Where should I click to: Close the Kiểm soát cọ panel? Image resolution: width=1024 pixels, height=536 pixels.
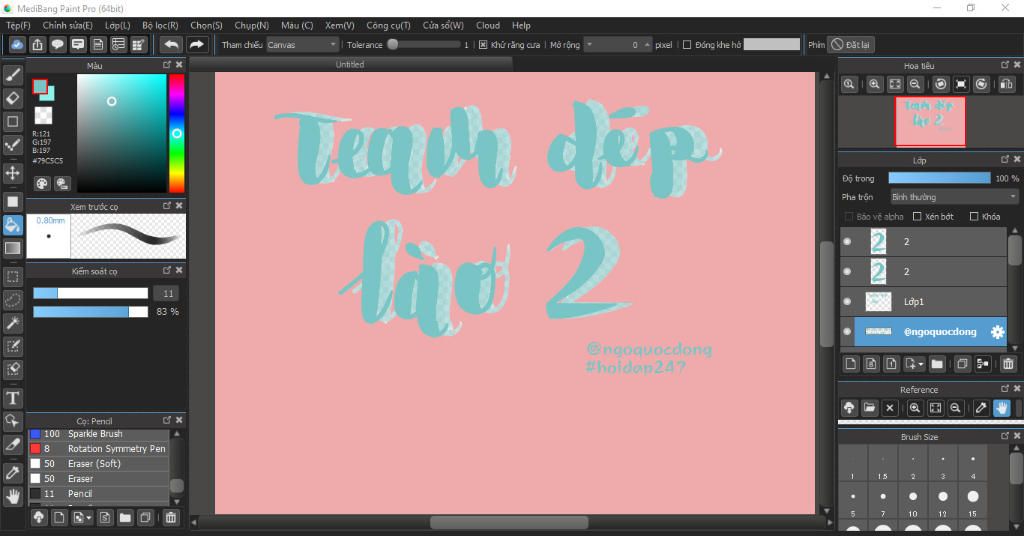179,270
